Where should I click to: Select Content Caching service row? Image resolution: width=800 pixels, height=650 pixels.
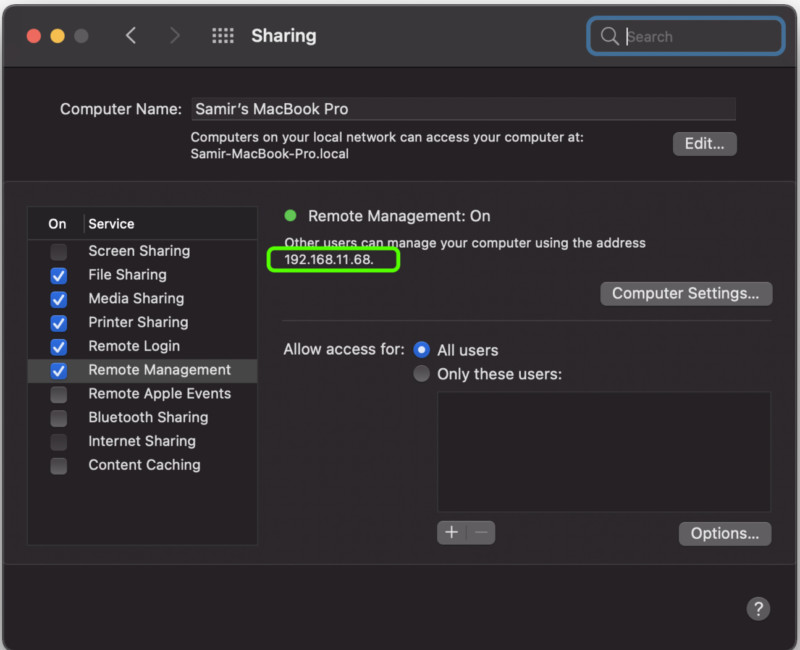click(142, 465)
